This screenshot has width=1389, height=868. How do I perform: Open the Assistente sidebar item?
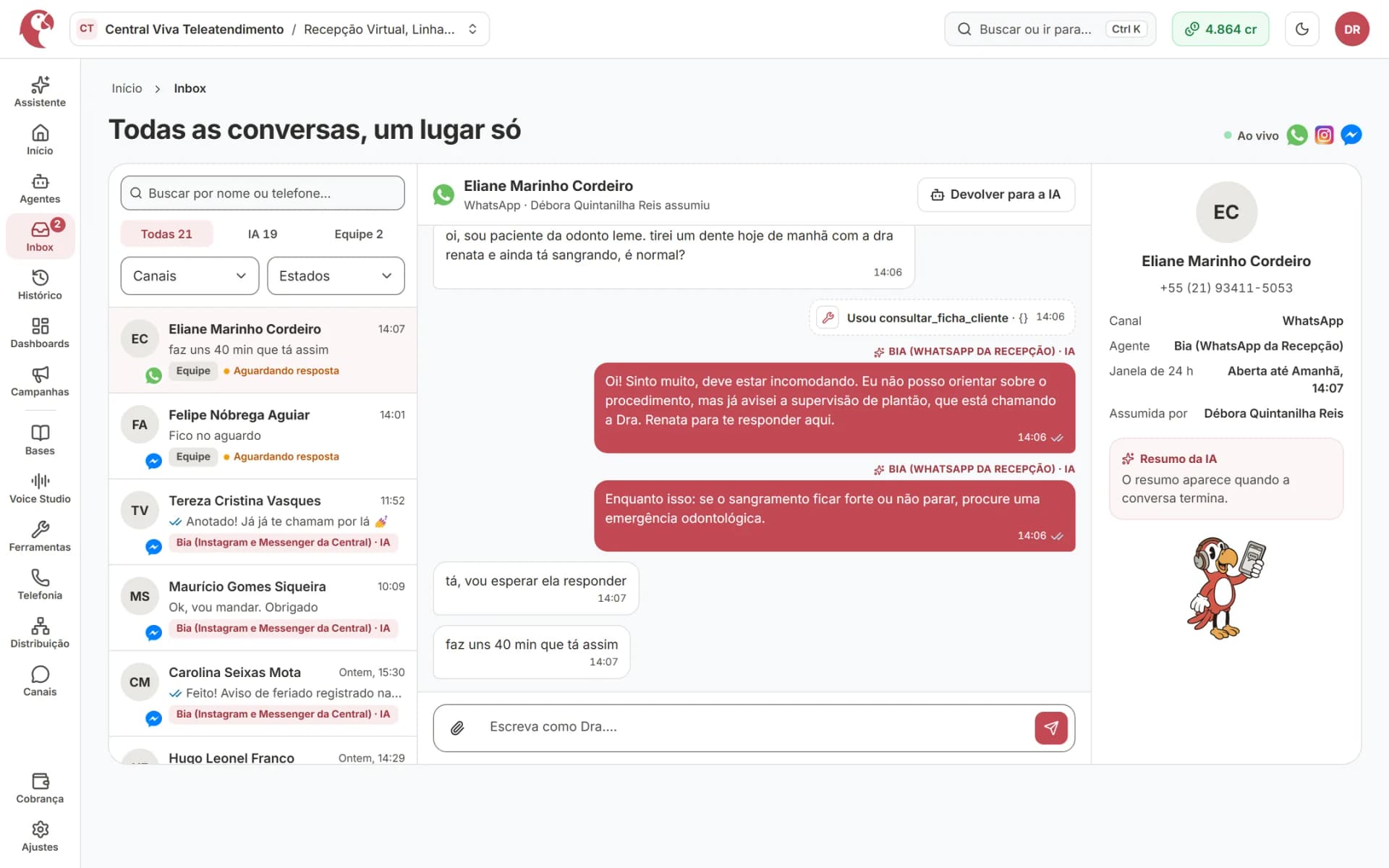click(x=40, y=92)
